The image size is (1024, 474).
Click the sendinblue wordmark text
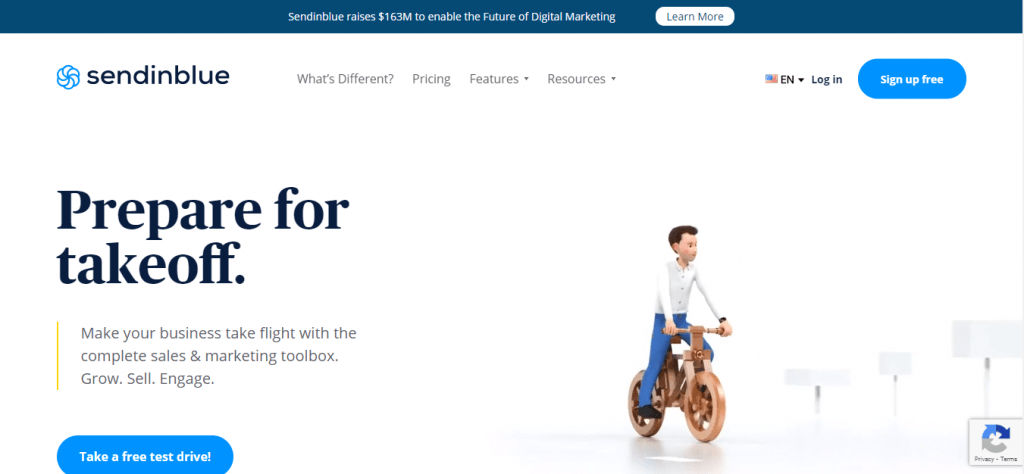point(158,76)
